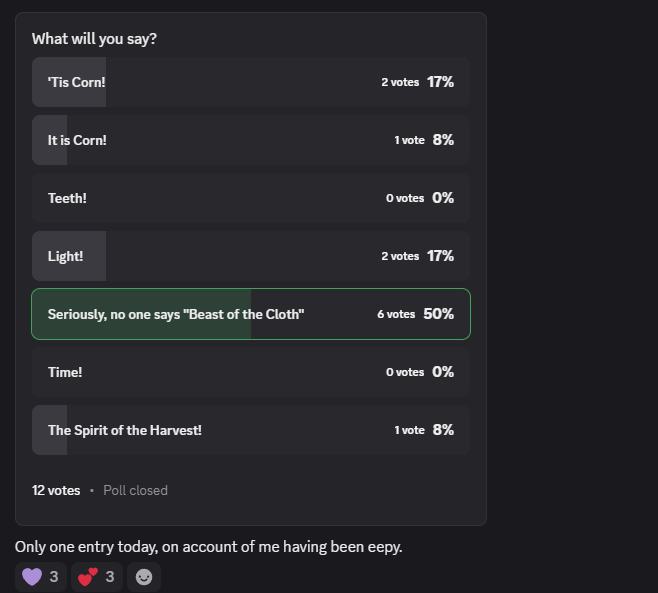658x593 pixels.
Task: Select the "'Tis Corn!" poll option
Action: 251,82
